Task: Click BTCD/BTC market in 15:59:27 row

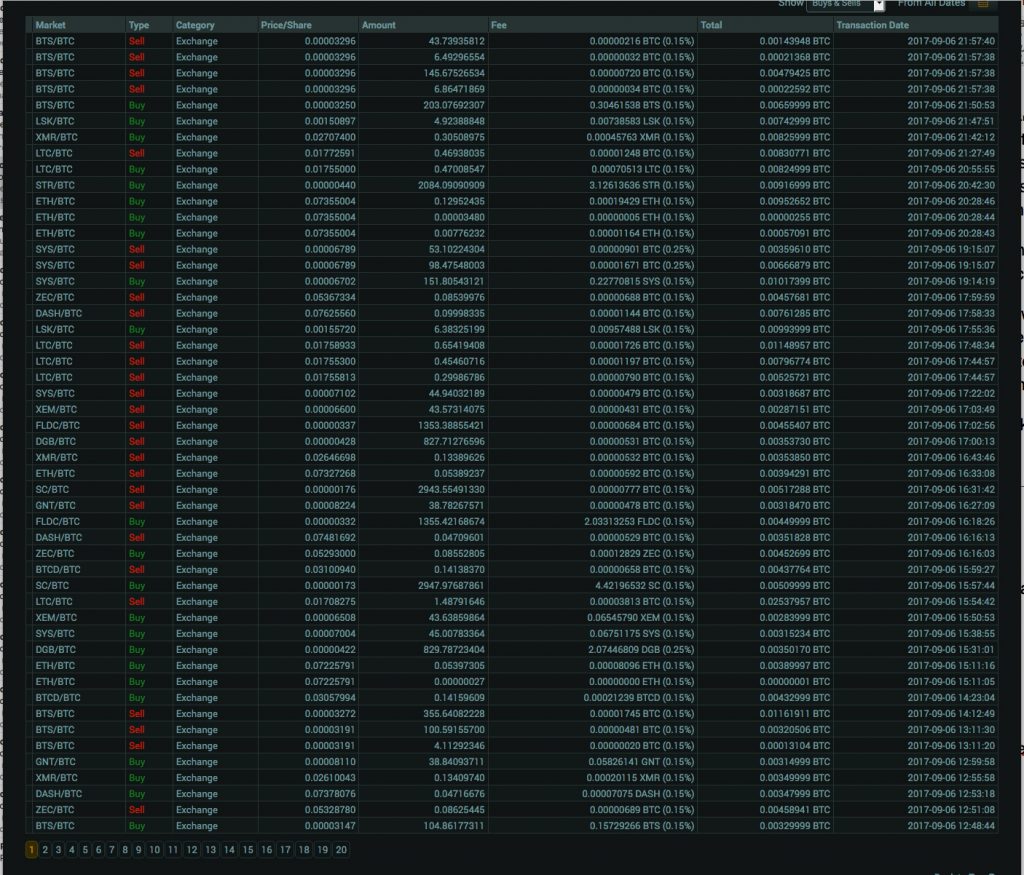Action: [58, 569]
